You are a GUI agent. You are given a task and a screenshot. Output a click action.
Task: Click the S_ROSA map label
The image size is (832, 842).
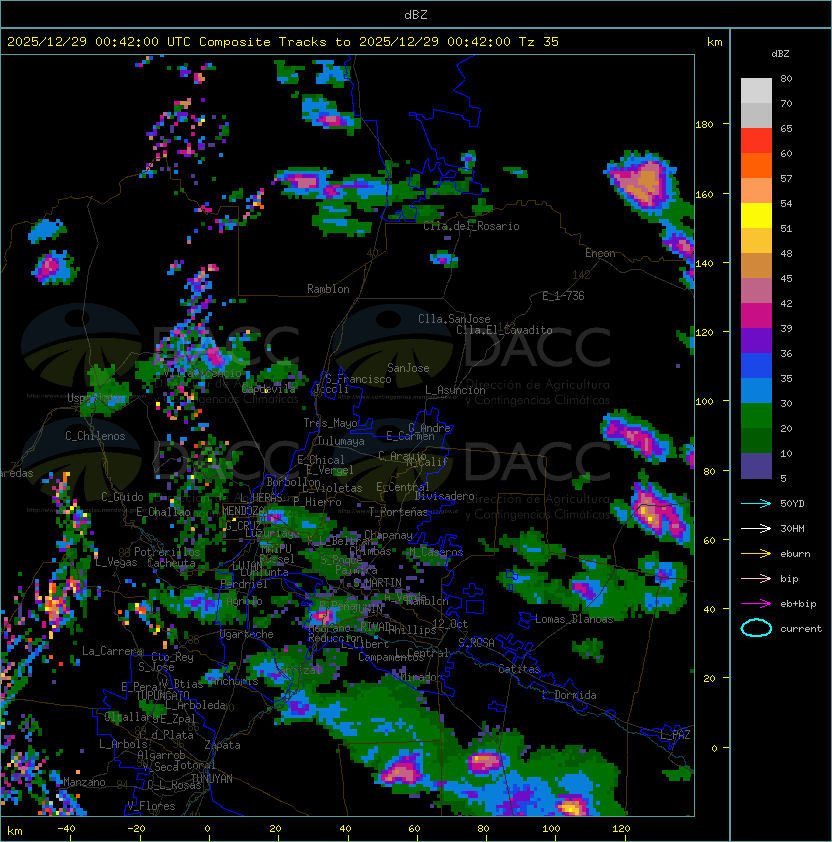[476, 643]
